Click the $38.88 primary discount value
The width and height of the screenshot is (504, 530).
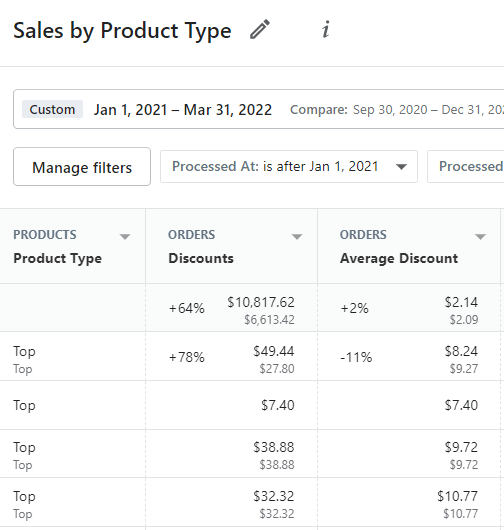click(x=274, y=447)
